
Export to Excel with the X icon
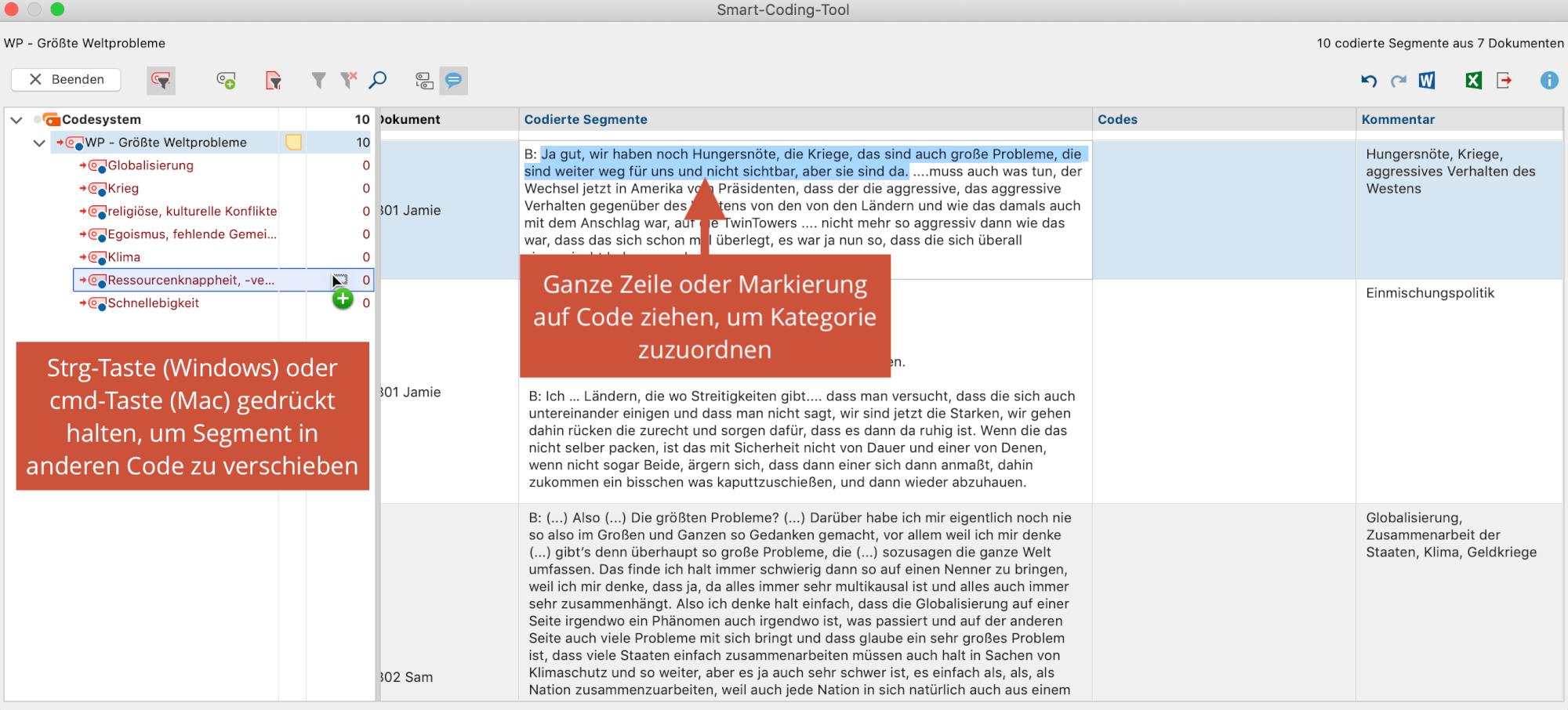1473,80
